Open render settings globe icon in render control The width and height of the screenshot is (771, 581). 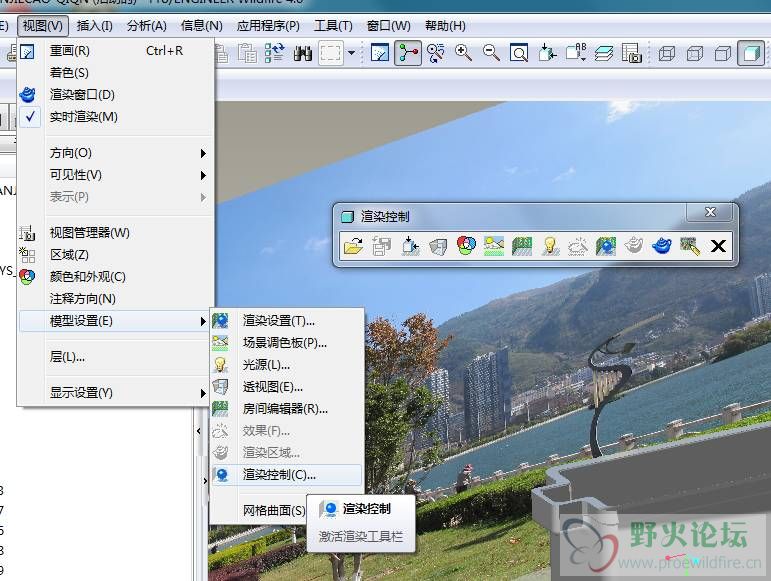(606, 245)
